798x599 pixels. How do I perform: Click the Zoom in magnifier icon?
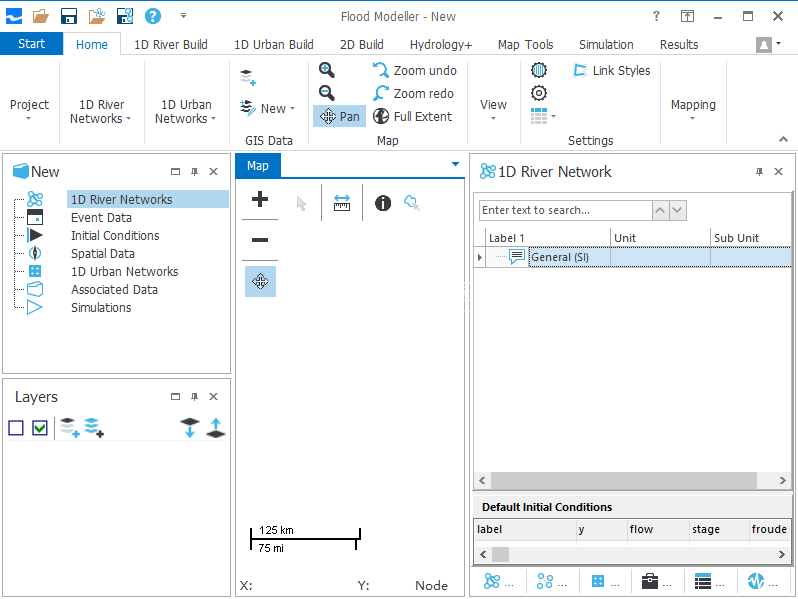coord(326,70)
